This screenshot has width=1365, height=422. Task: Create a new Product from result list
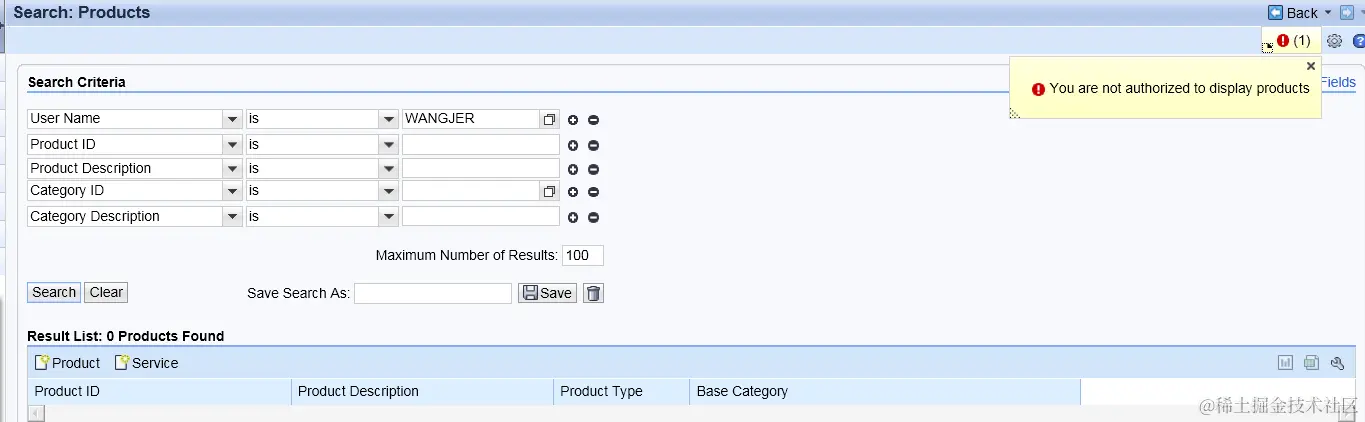click(x=68, y=364)
